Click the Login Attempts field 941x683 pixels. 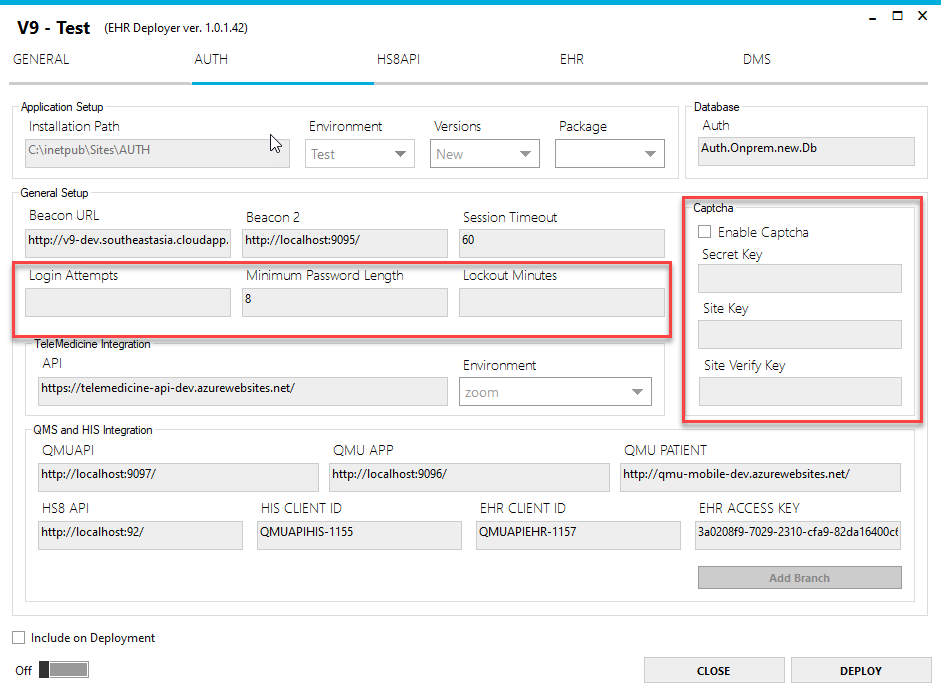click(127, 302)
